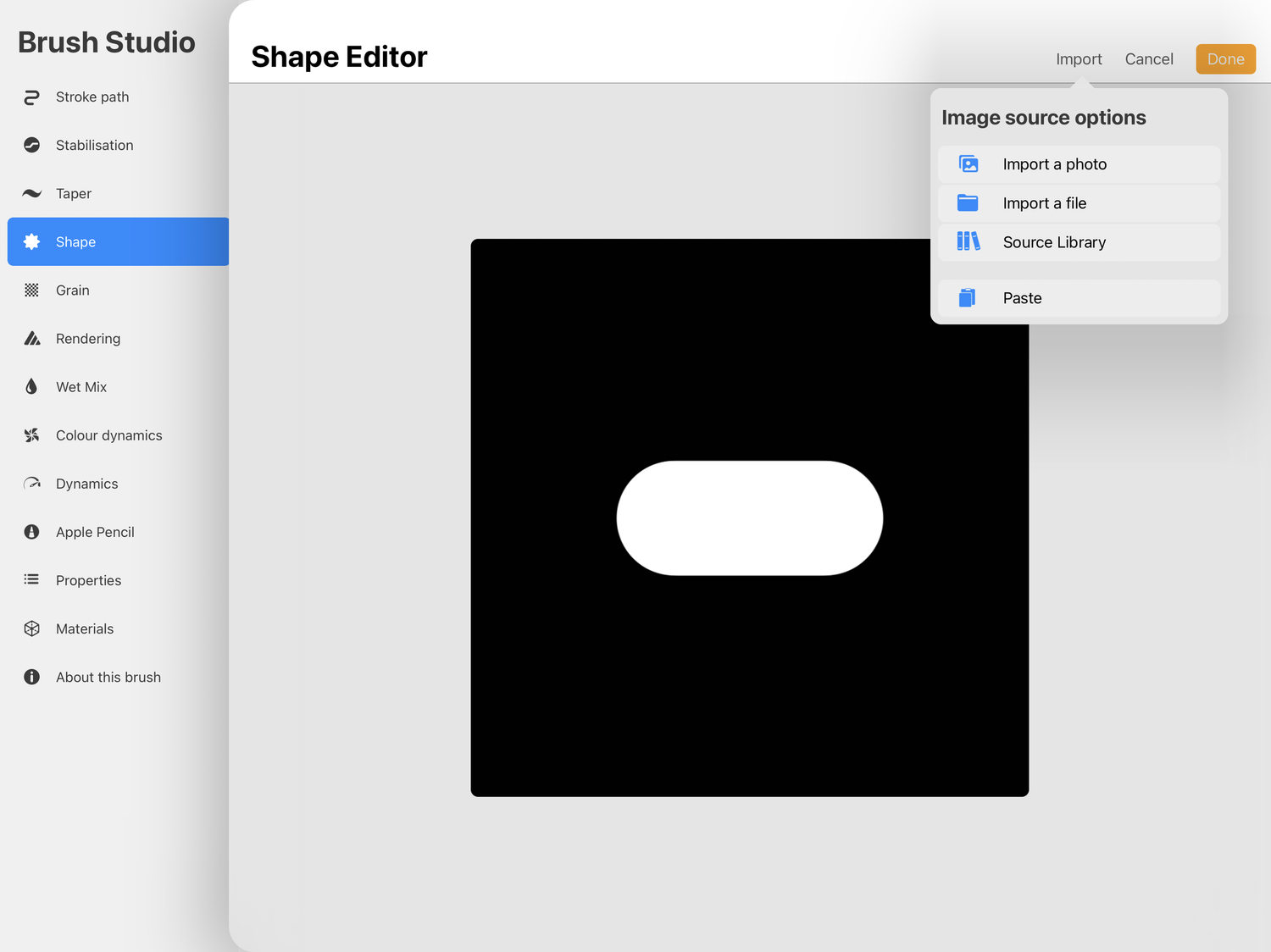Click the "Image source options" heading
The image size is (1271, 952).
coord(1044,118)
